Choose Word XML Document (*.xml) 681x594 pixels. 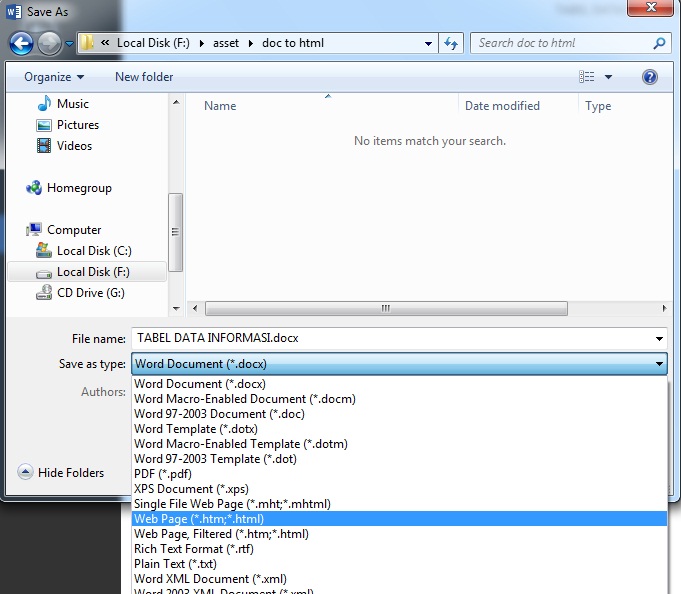click(x=399, y=579)
